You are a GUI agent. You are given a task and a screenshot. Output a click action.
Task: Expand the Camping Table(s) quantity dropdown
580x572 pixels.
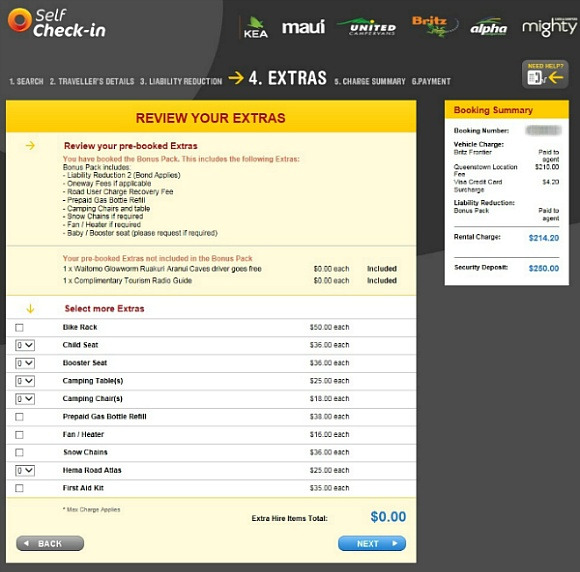(25, 381)
